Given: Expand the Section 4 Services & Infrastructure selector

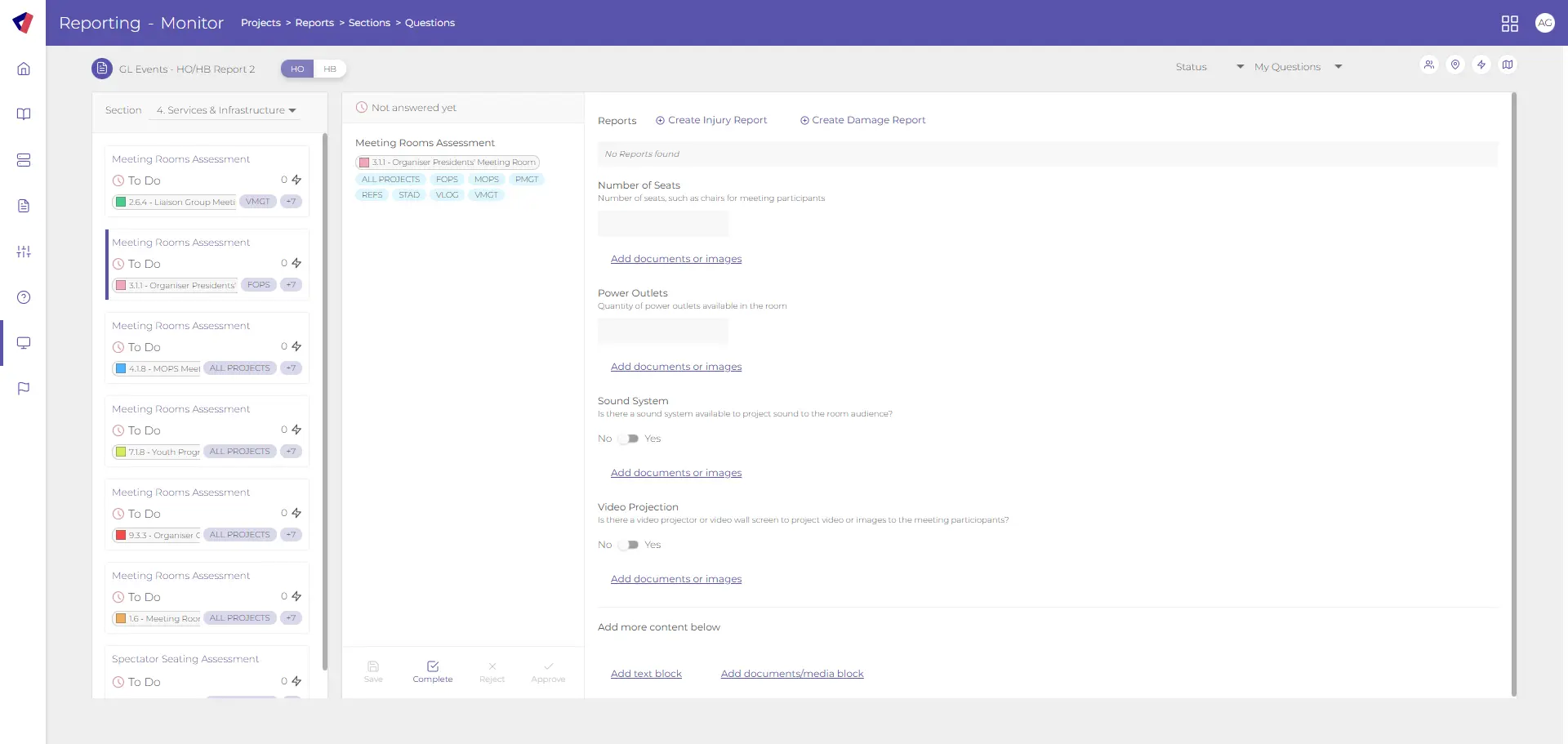Looking at the screenshot, I should pos(224,110).
